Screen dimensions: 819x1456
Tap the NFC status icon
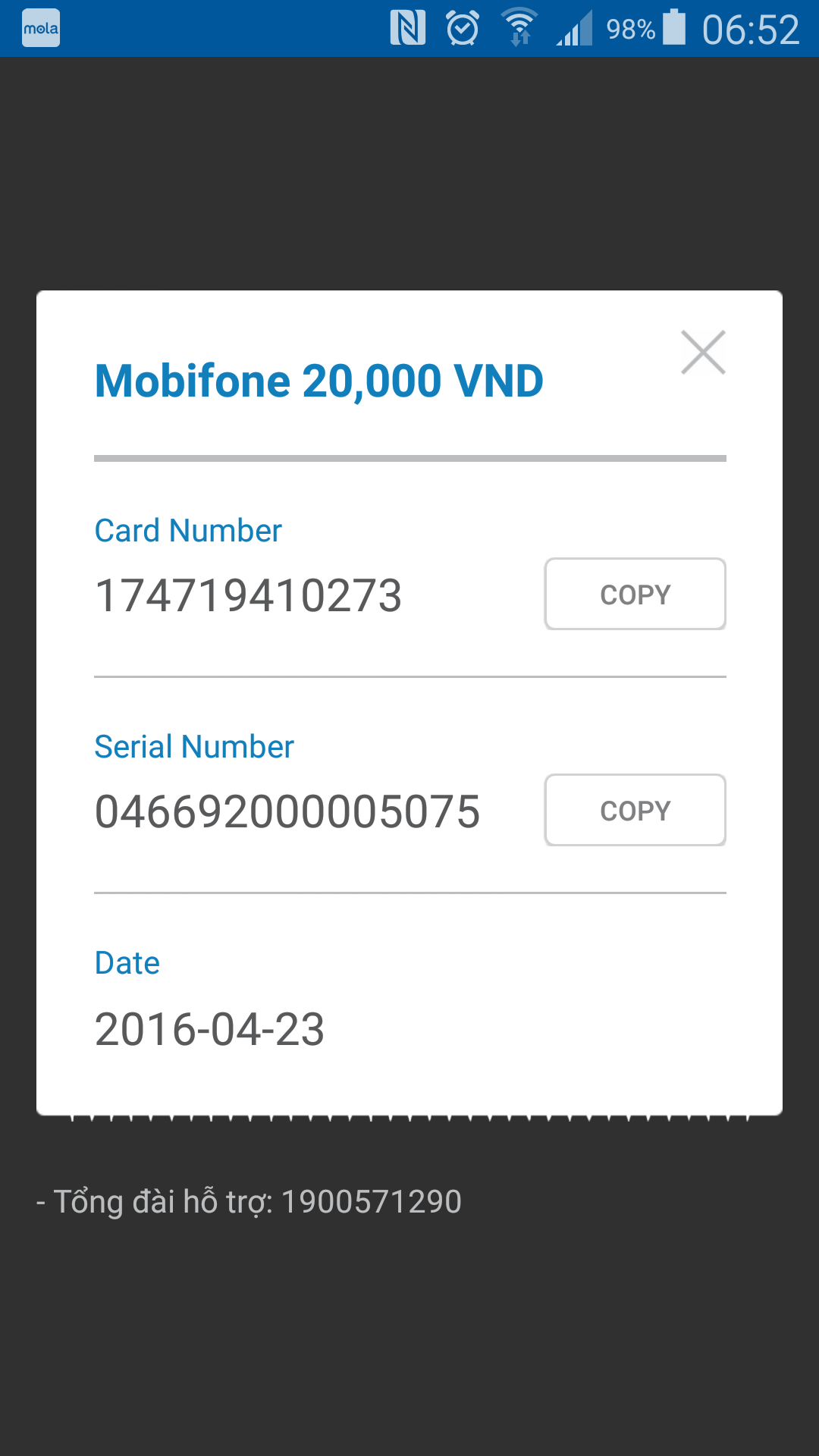click(407, 29)
